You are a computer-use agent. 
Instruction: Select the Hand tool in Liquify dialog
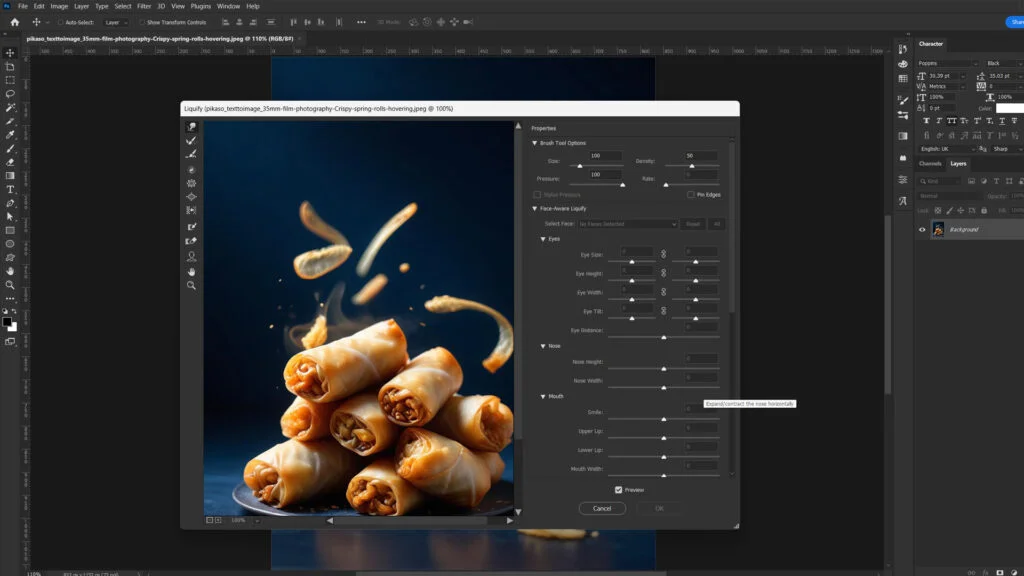pos(191,272)
